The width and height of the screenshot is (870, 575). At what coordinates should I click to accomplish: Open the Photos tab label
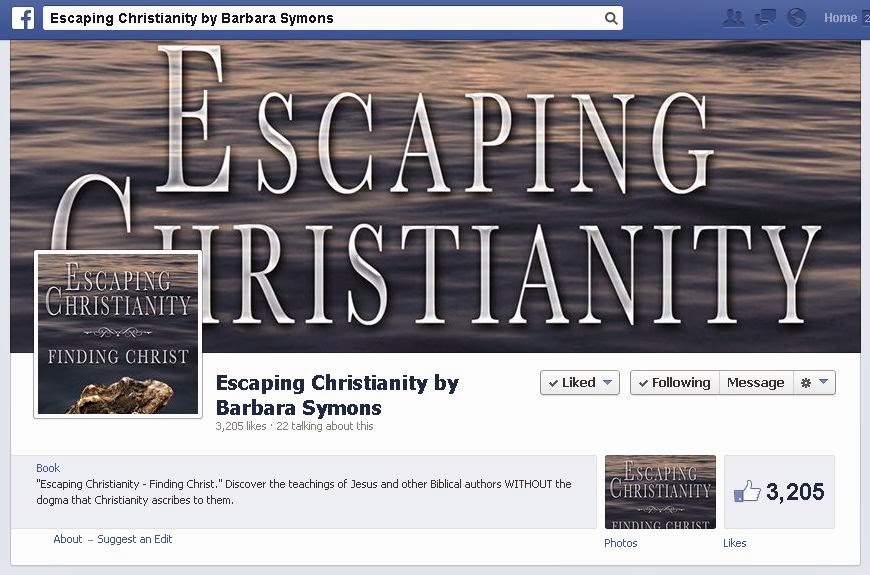point(620,543)
